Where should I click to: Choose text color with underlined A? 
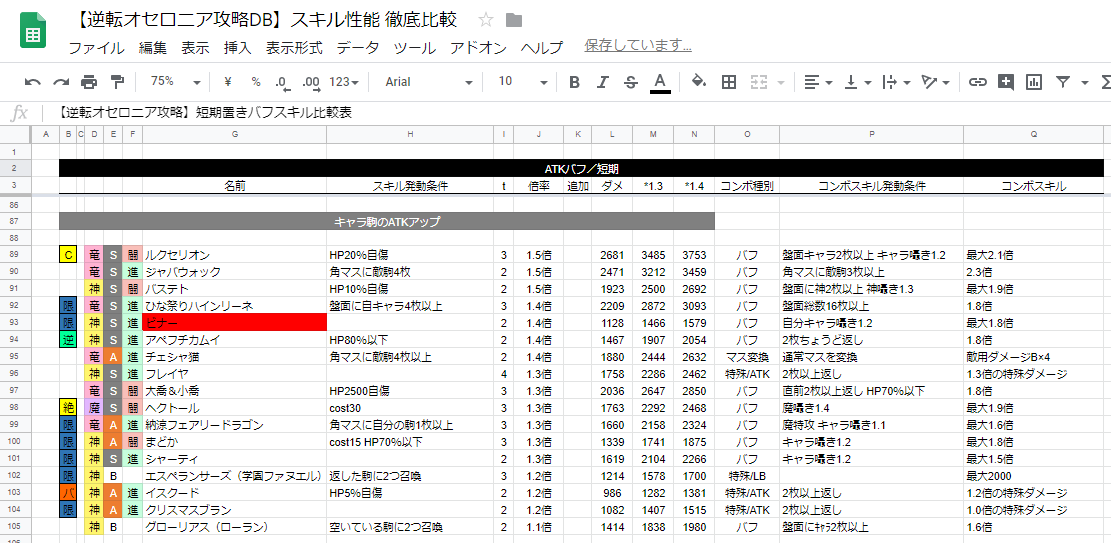[x=660, y=82]
